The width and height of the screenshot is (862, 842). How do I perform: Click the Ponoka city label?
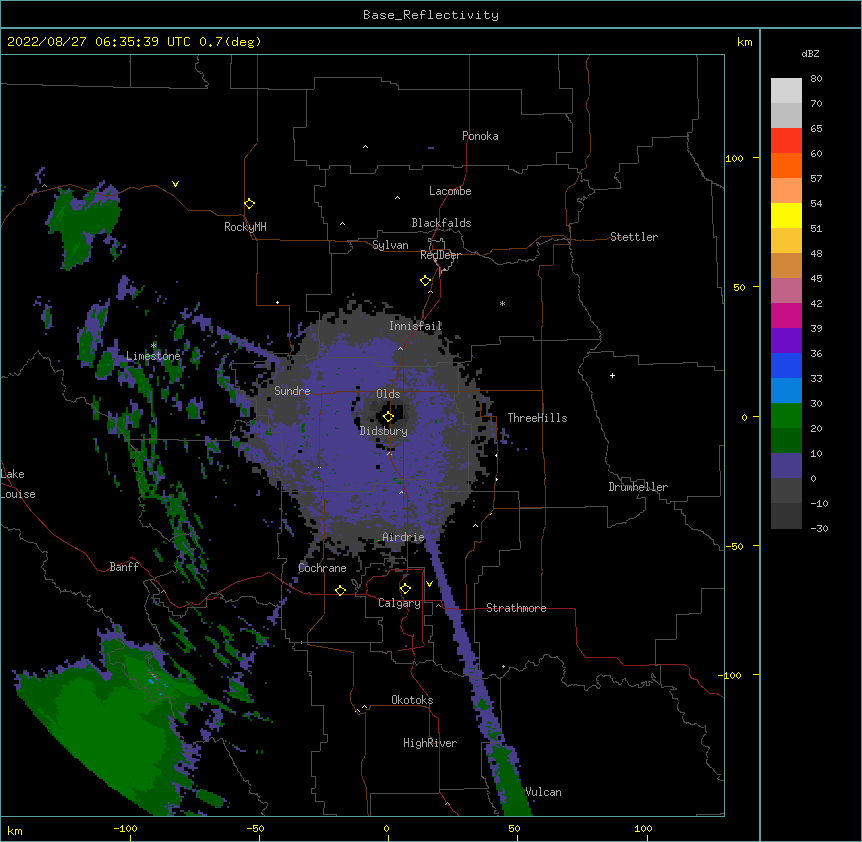click(x=480, y=136)
